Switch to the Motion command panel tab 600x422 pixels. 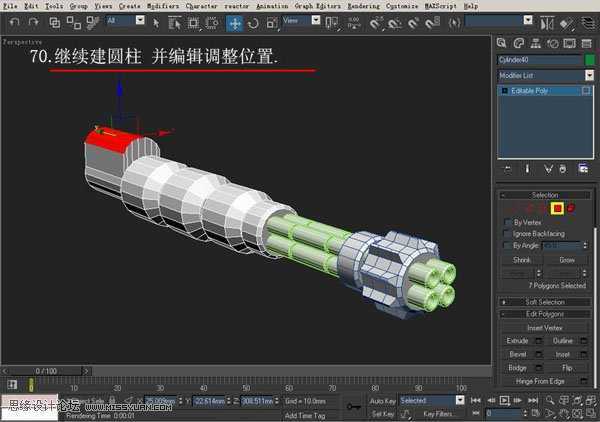tap(553, 43)
